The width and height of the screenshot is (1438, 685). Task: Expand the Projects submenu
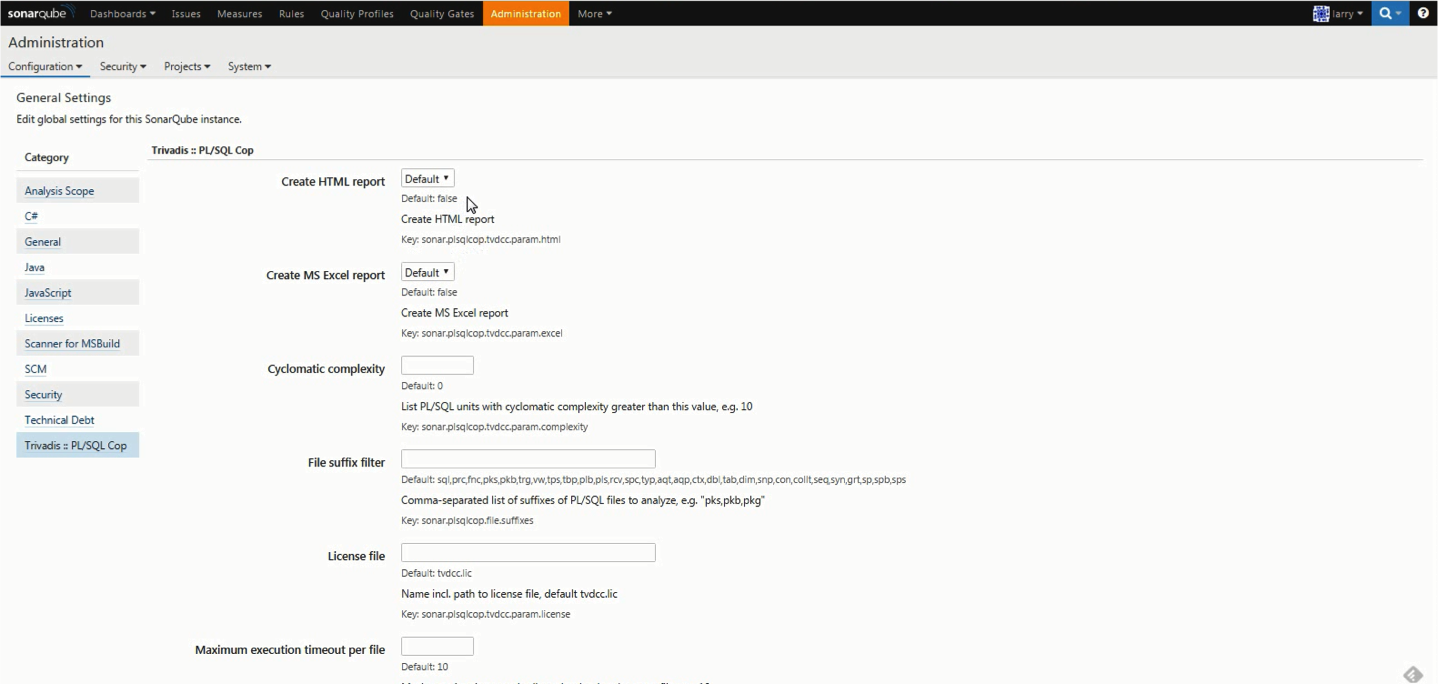click(x=187, y=67)
